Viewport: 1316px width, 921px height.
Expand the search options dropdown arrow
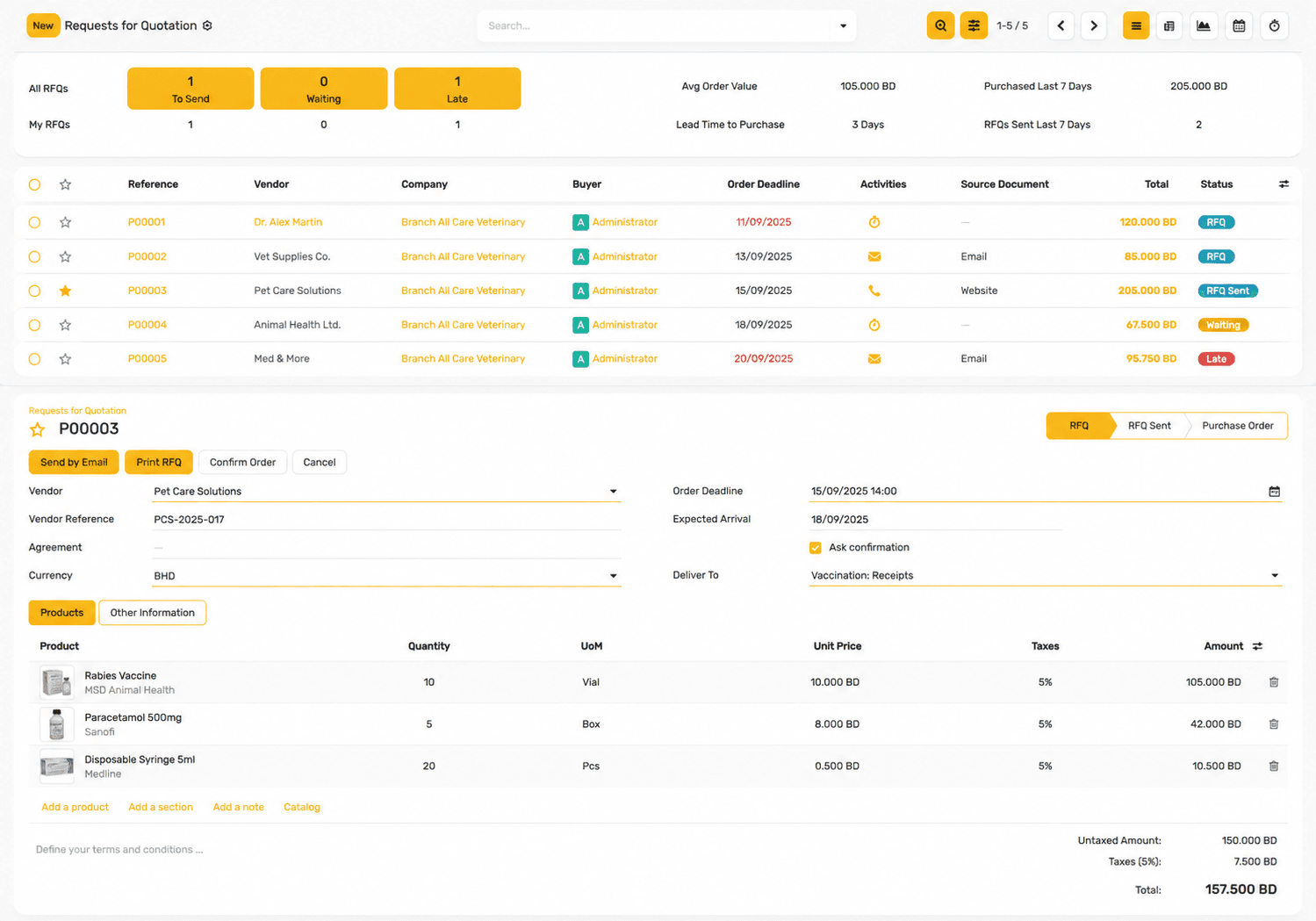pos(843,26)
